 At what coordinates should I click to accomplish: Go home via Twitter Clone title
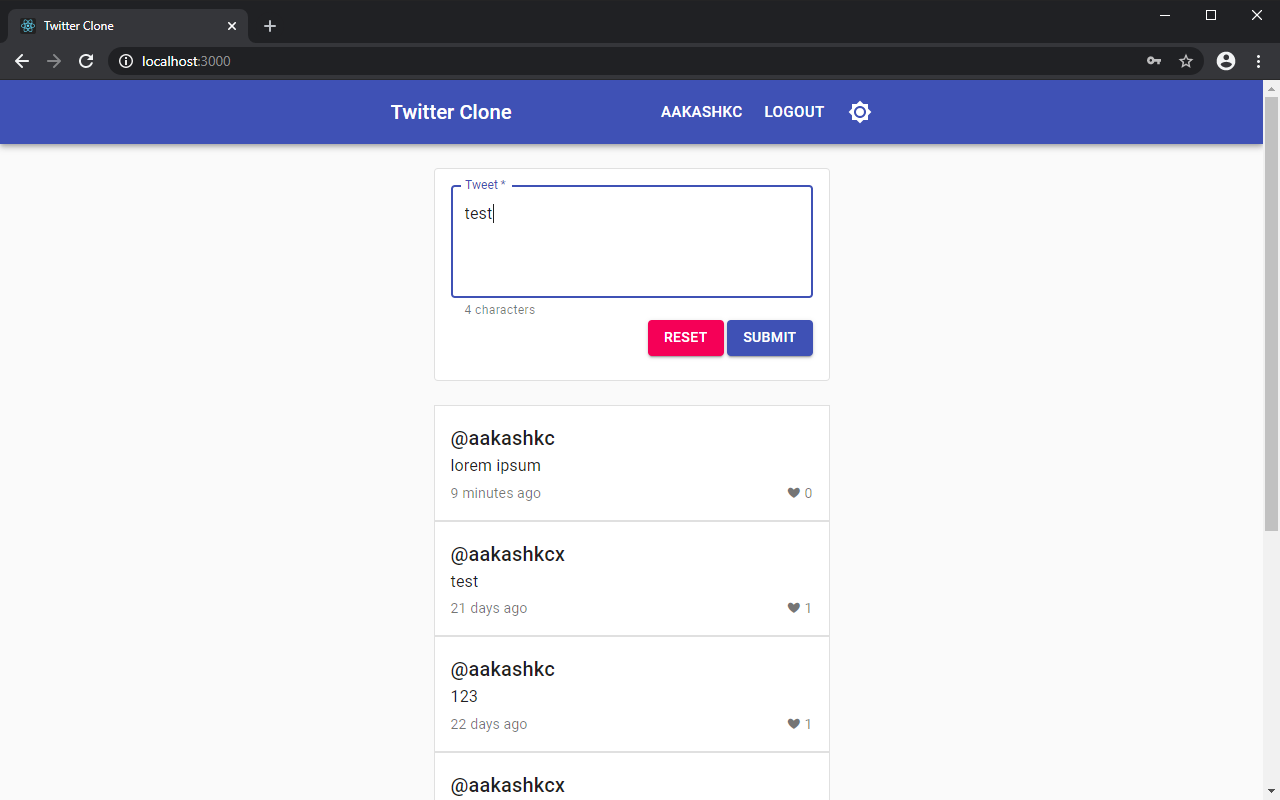(451, 112)
